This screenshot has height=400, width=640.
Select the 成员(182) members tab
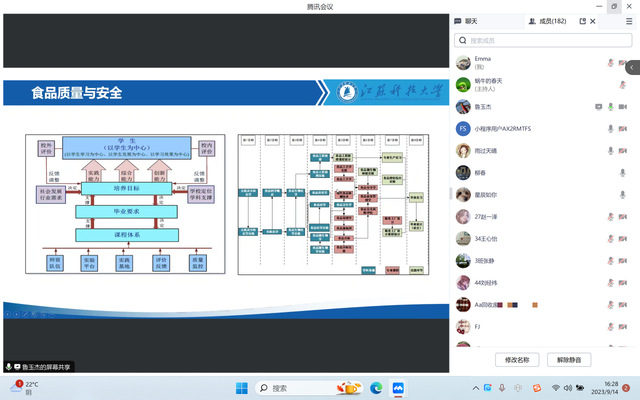[x=546, y=20]
